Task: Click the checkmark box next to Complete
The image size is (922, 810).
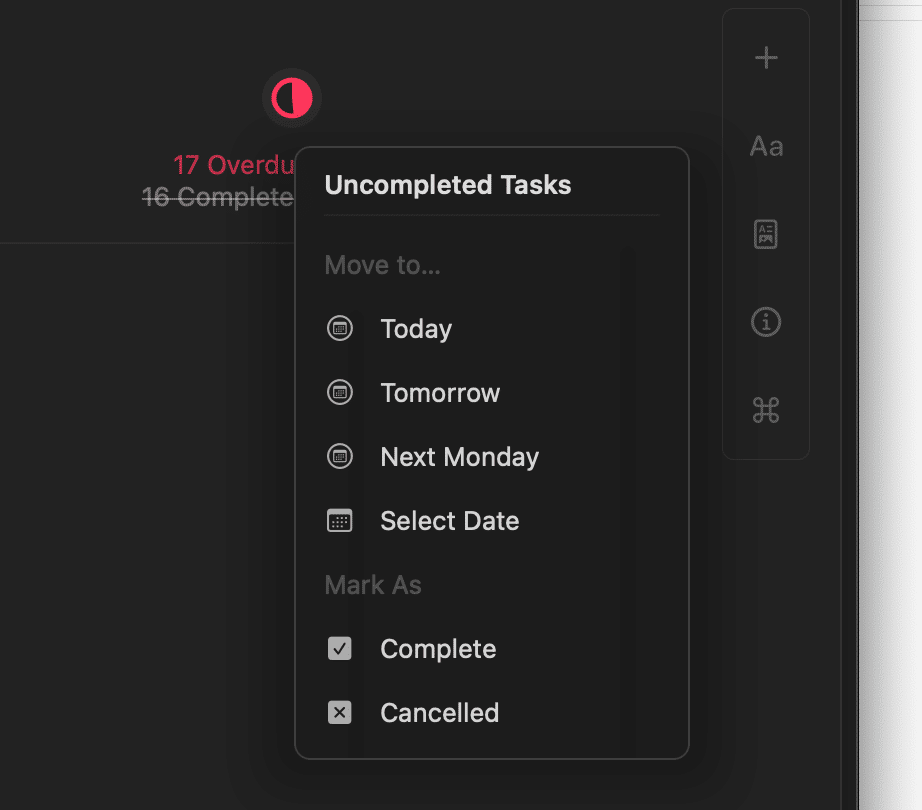Action: pos(340,648)
